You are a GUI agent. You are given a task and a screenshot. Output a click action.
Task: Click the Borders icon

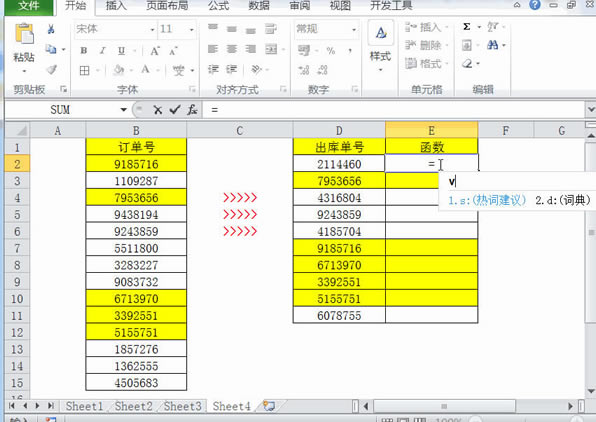click(x=84, y=70)
